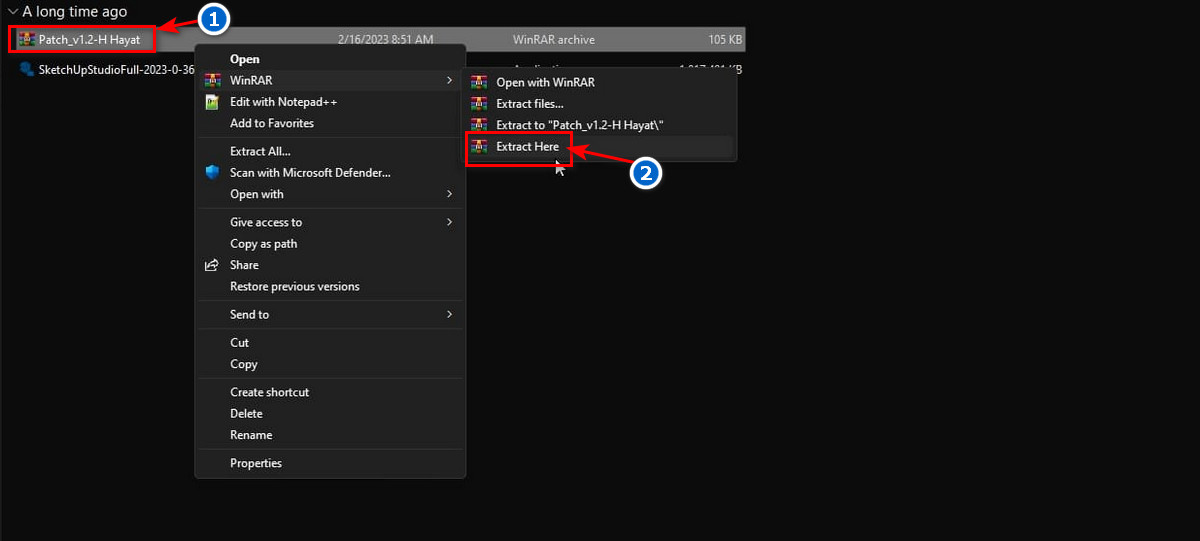Screen dimensions: 1200x541
Task: Select Extract All... in context menu
Action: click(x=260, y=151)
